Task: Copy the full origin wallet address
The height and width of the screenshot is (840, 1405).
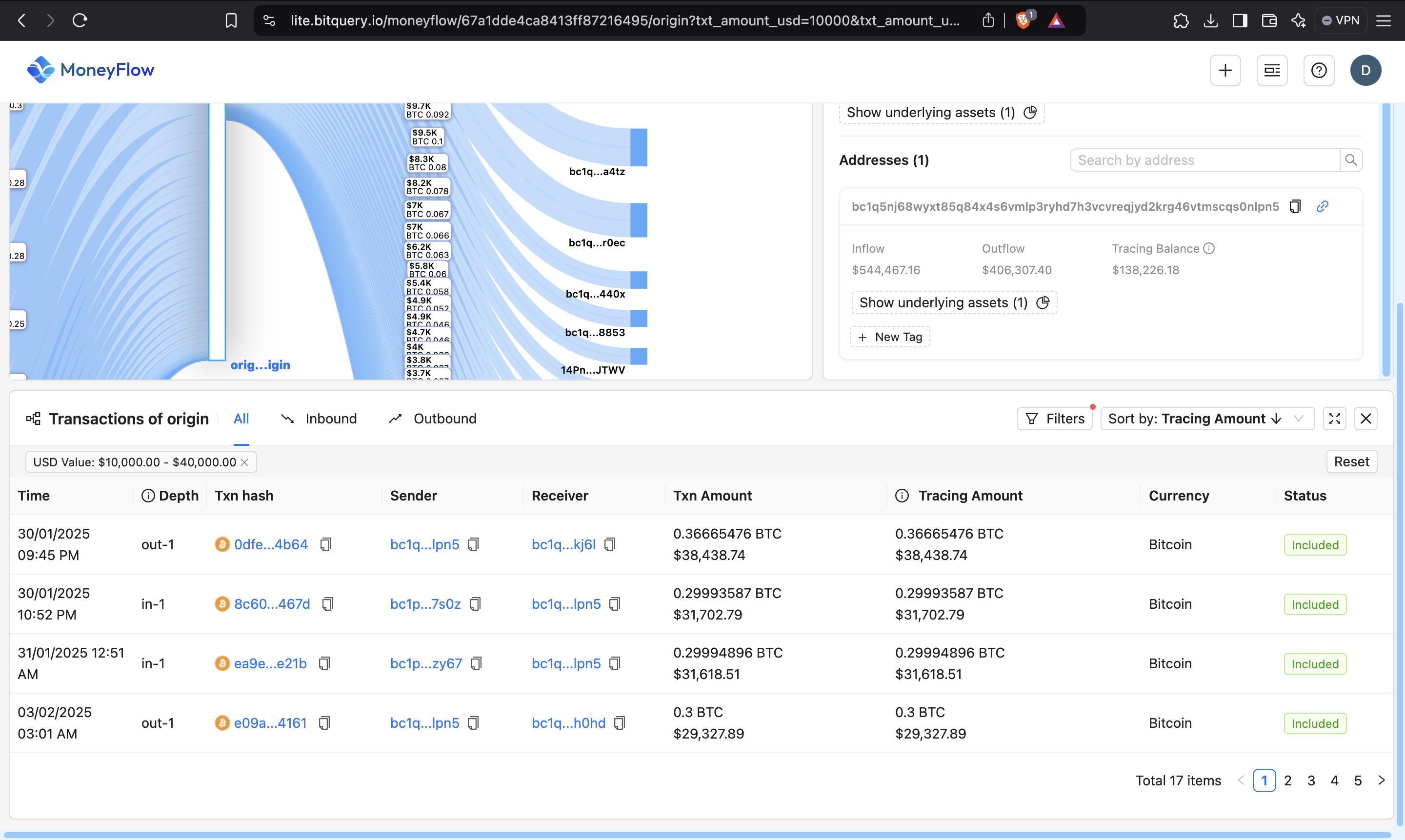Action: coord(1296,206)
